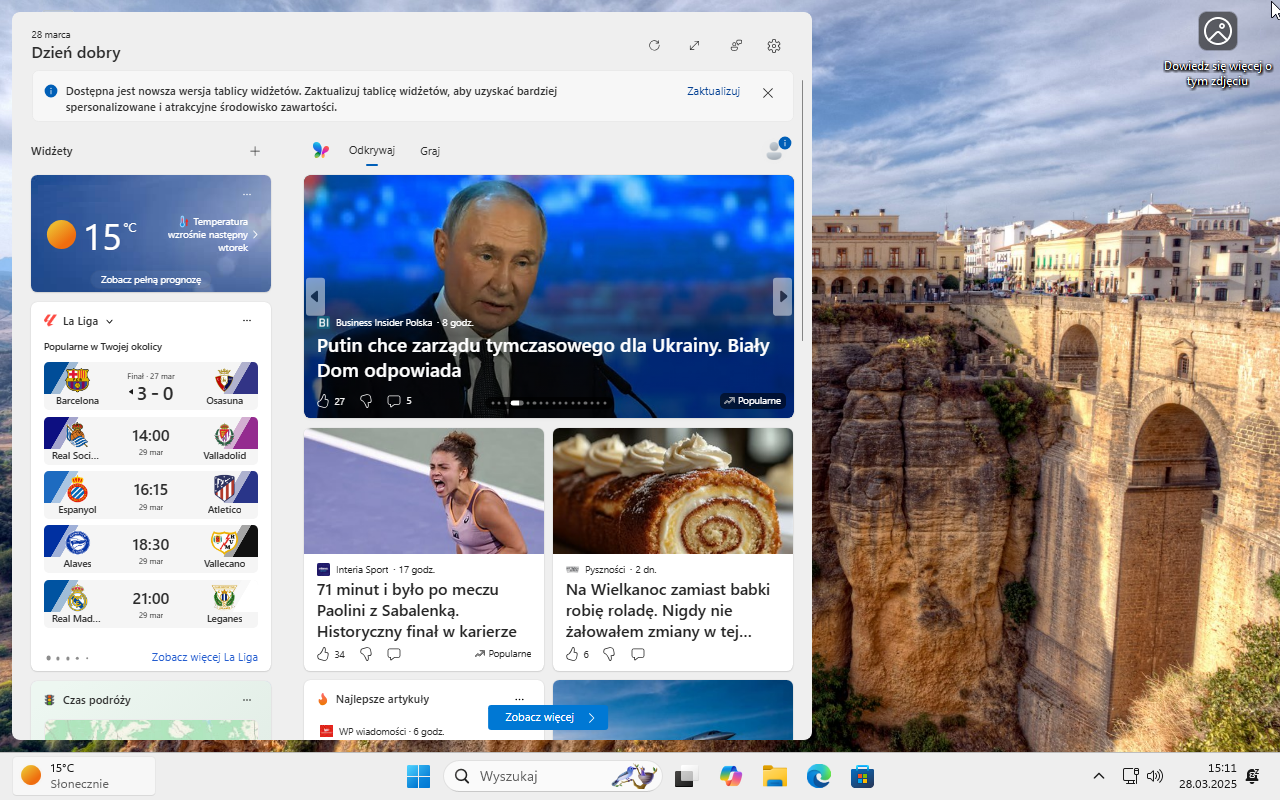The width and height of the screenshot is (1280, 800).
Task: Open the Barcelona vs Osasuna match
Action: pyautogui.click(x=150, y=385)
